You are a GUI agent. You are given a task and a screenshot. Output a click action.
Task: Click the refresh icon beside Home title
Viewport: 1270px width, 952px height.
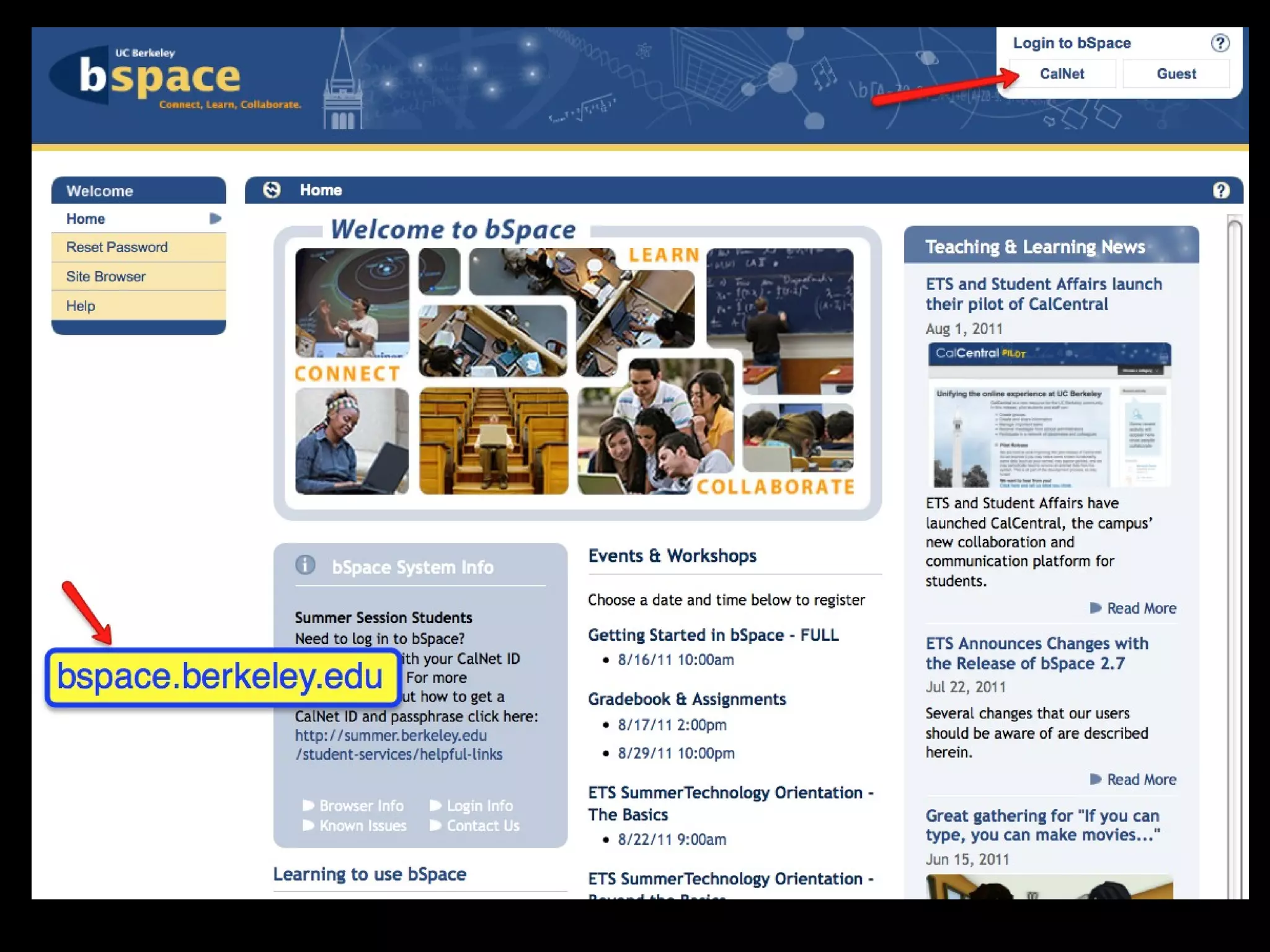point(272,190)
